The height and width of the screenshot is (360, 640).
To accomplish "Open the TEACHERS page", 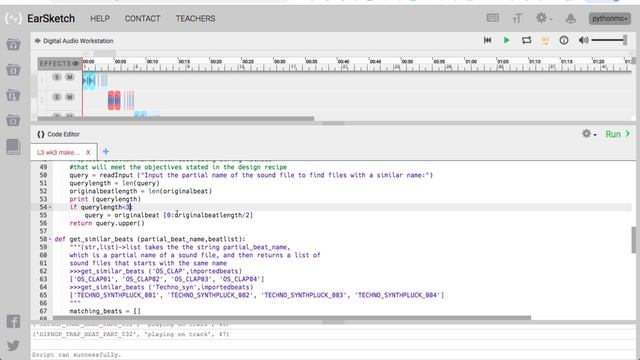I will coord(196,19).
